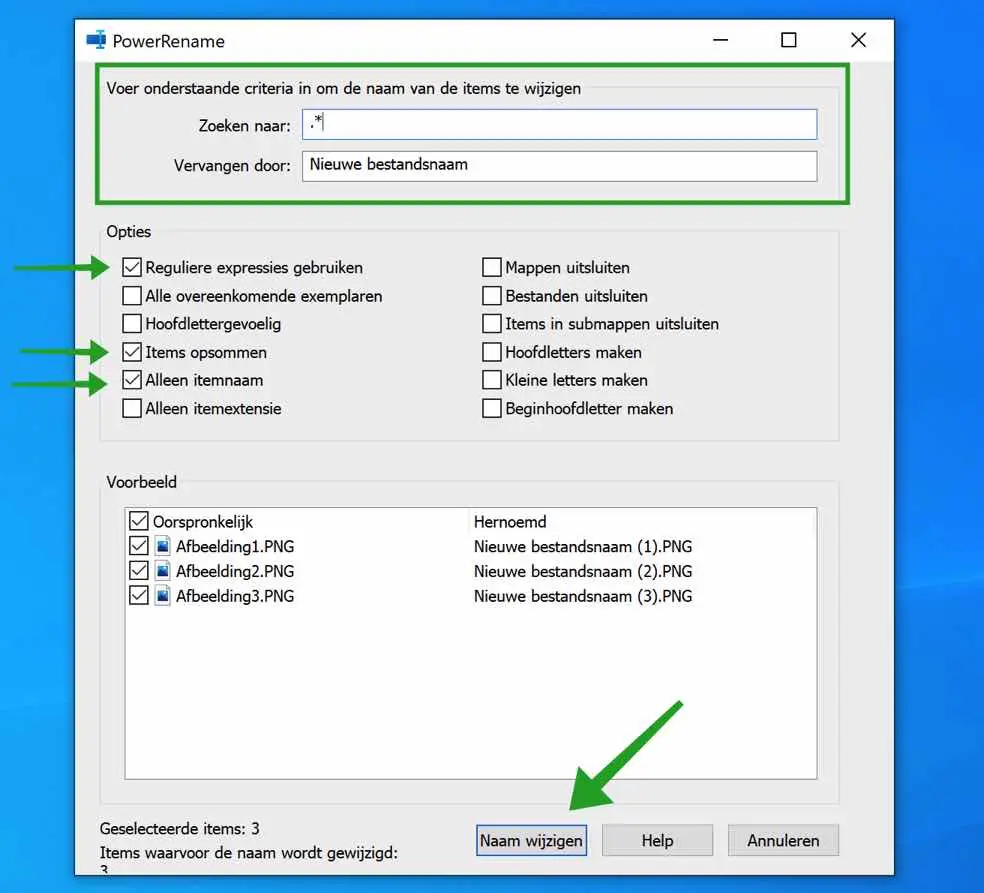Click the Geselecteerde items: 3 status text
Viewport: 984px width, 893px height.
click(179, 828)
